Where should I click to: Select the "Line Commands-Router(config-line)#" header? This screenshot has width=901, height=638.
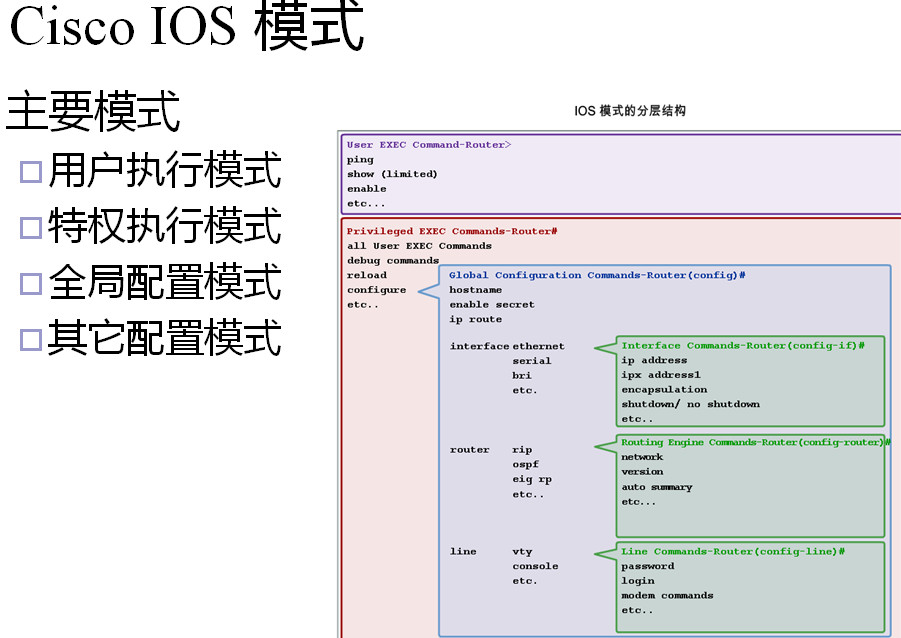tap(733, 551)
